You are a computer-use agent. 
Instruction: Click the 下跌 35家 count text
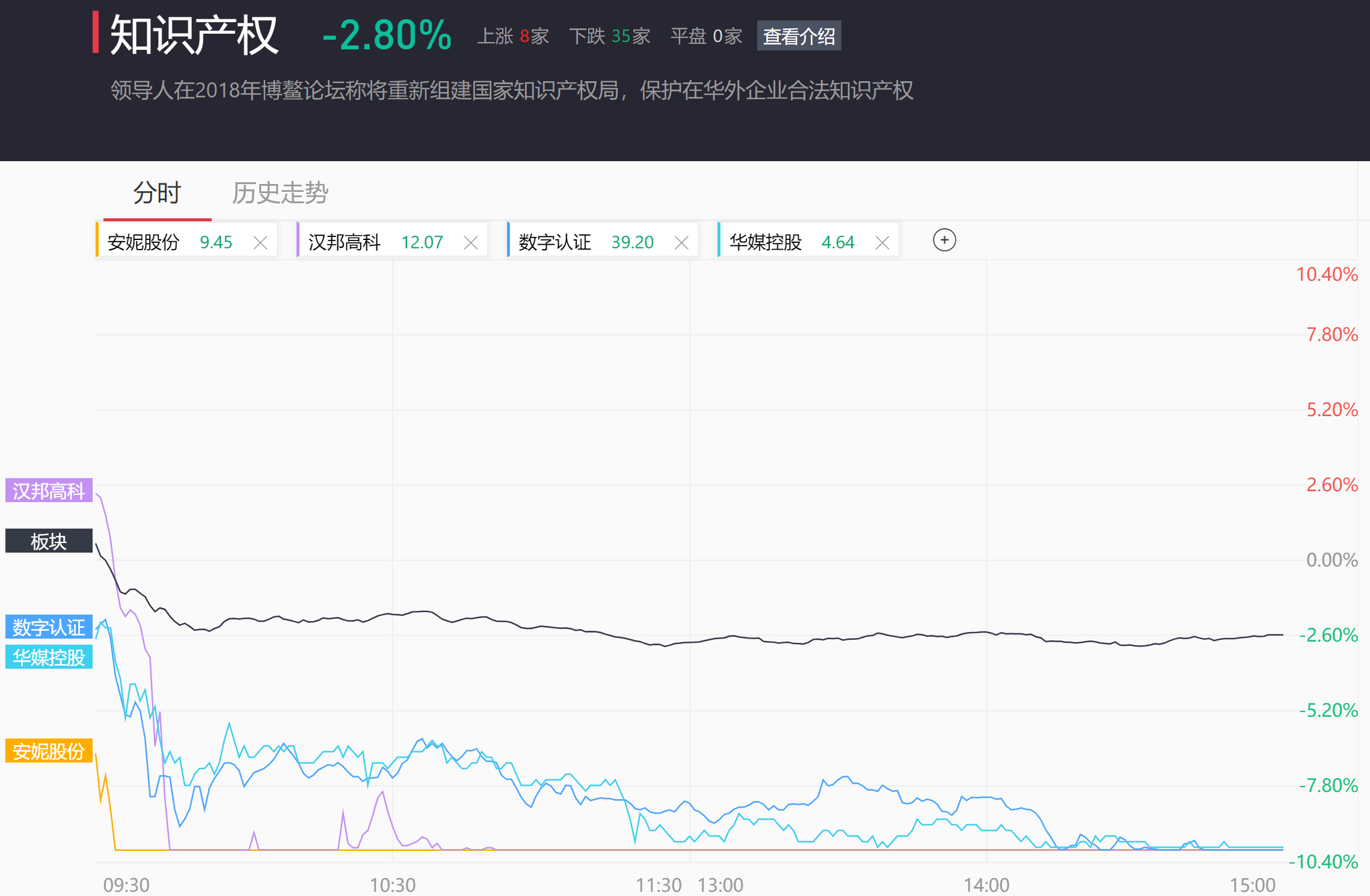pyautogui.click(x=610, y=36)
